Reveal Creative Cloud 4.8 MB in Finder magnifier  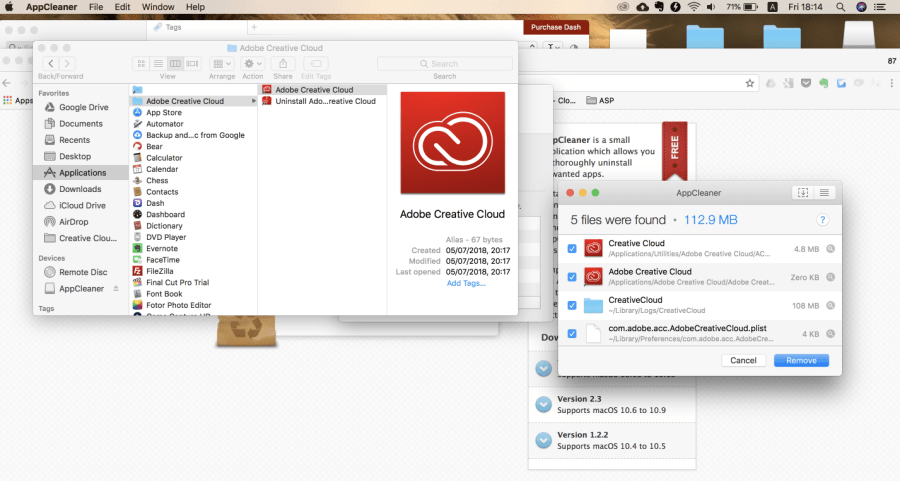click(x=831, y=249)
